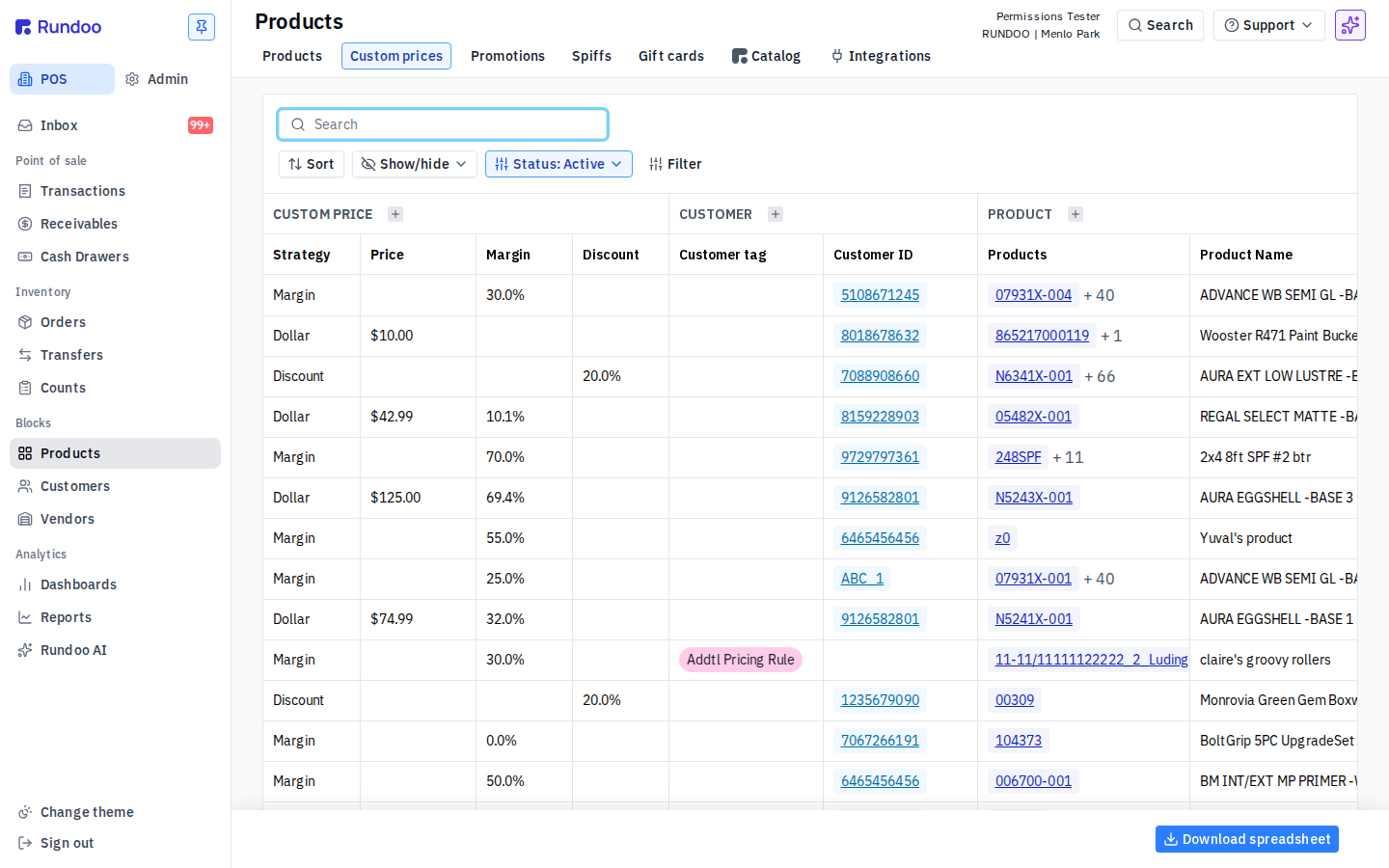Click the Vendors icon

click(25, 519)
